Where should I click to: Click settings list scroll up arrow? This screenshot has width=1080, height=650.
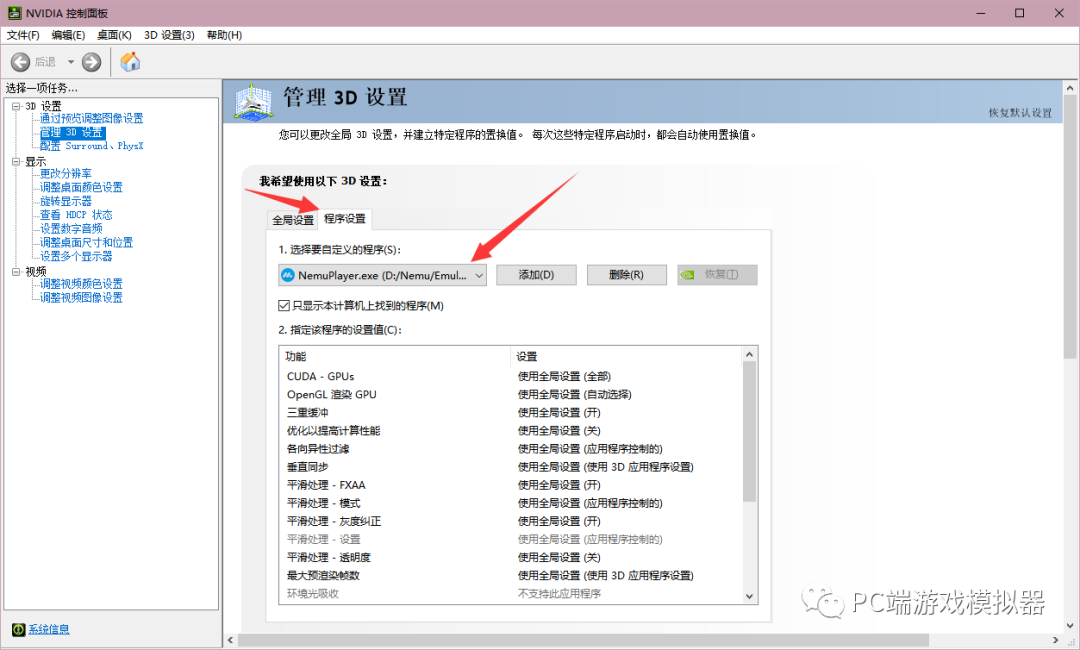tap(749, 354)
